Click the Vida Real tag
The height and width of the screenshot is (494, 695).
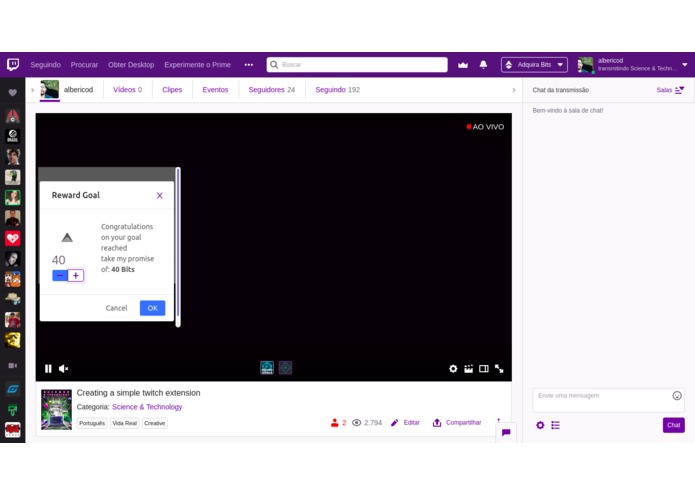pos(125,423)
